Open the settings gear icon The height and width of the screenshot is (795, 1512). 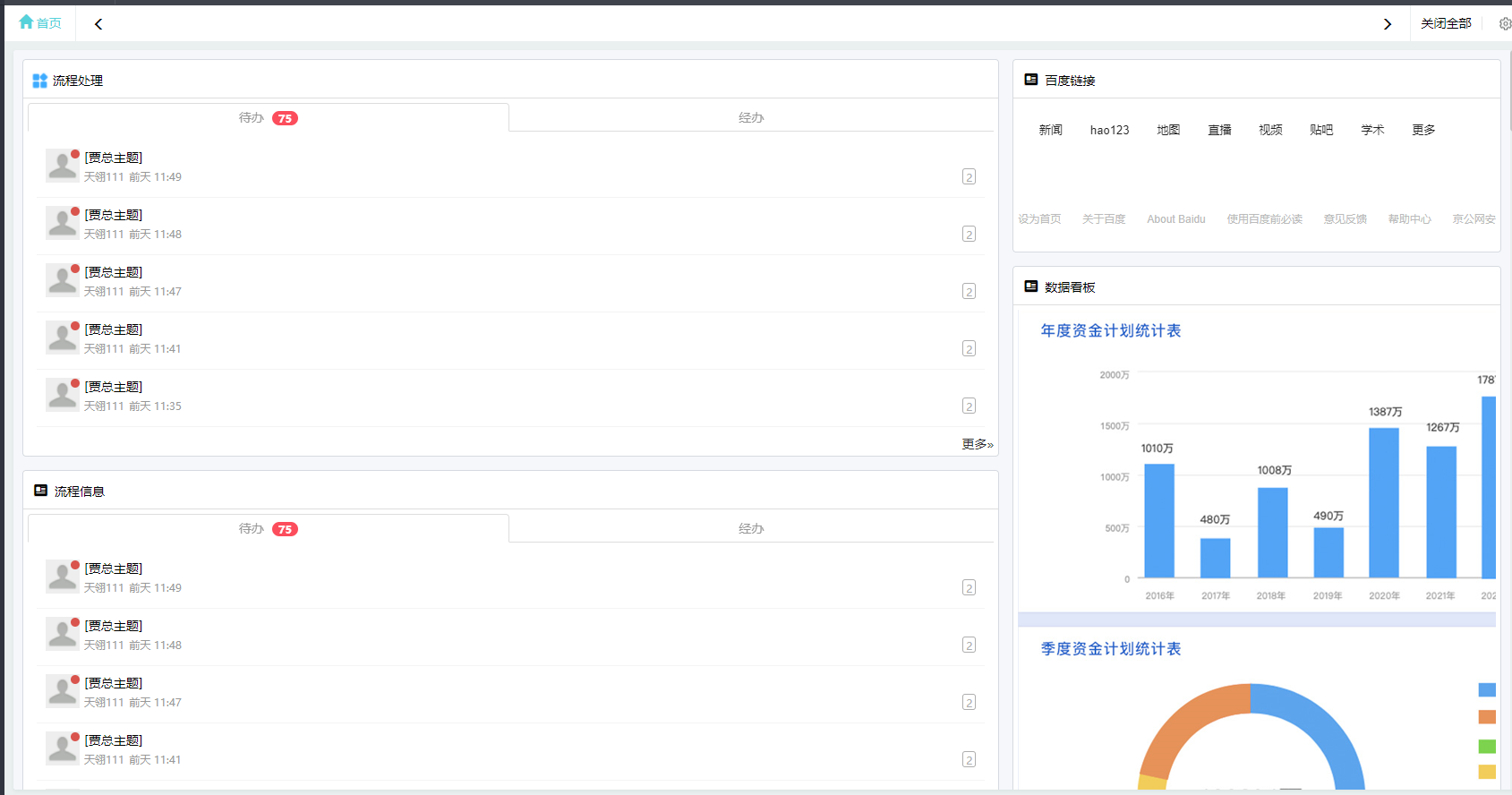click(1505, 24)
